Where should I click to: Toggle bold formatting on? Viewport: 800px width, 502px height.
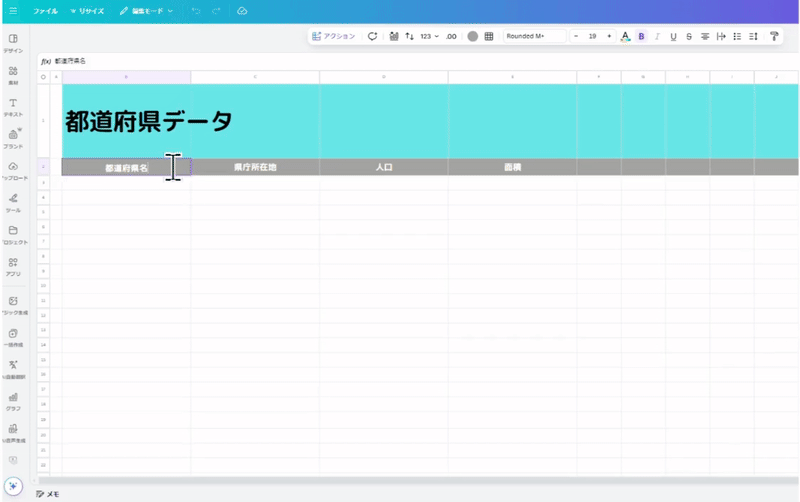(x=641, y=36)
